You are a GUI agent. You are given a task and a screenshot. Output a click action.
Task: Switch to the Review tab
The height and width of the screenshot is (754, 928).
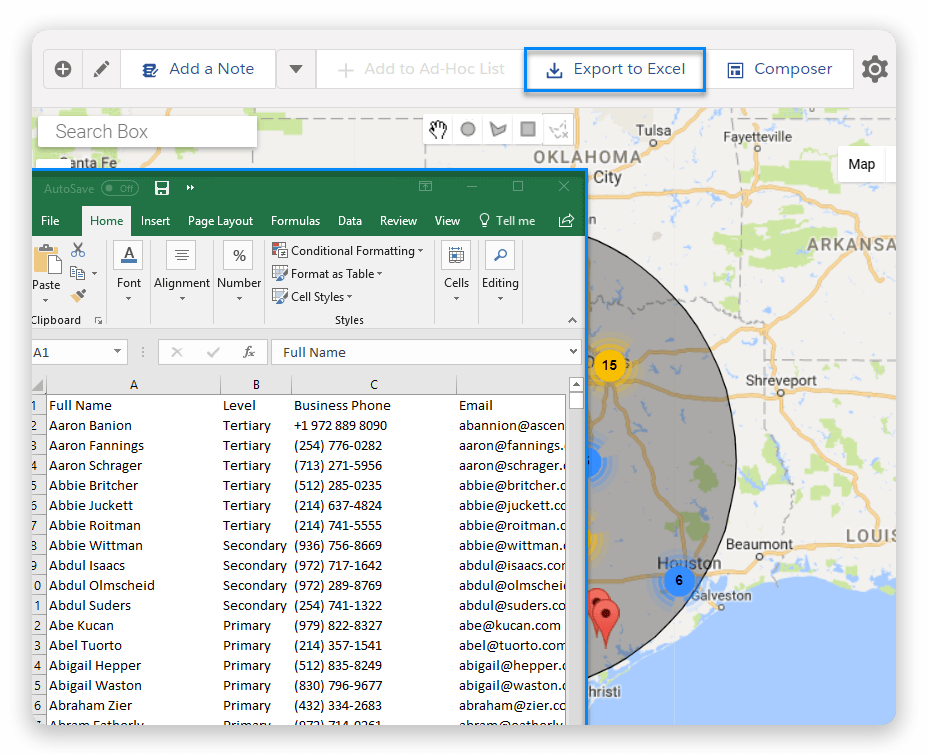tap(398, 221)
